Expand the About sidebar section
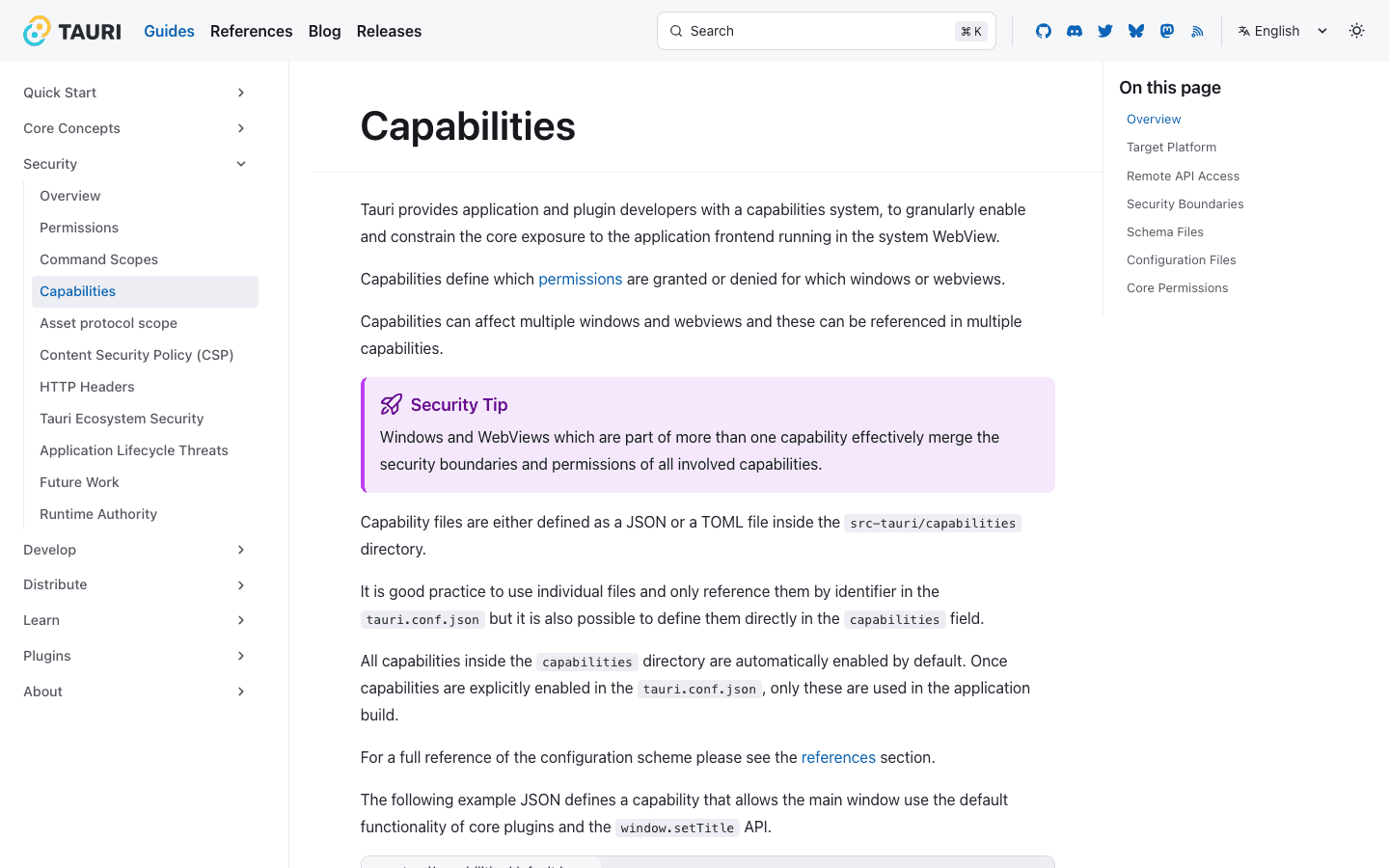Viewport: 1389px width, 868px height. 135,692
